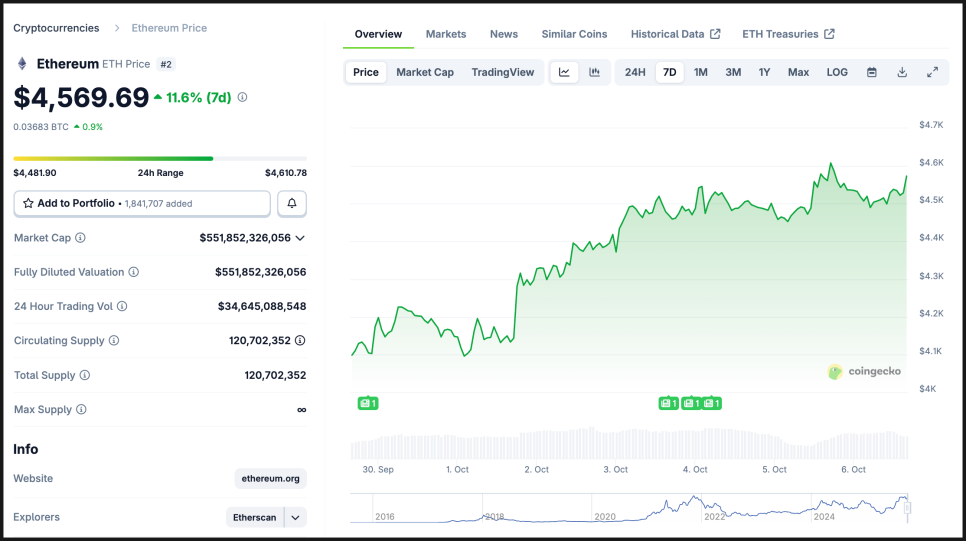Open the calendar date range picker
966x541 pixels.
872,72
